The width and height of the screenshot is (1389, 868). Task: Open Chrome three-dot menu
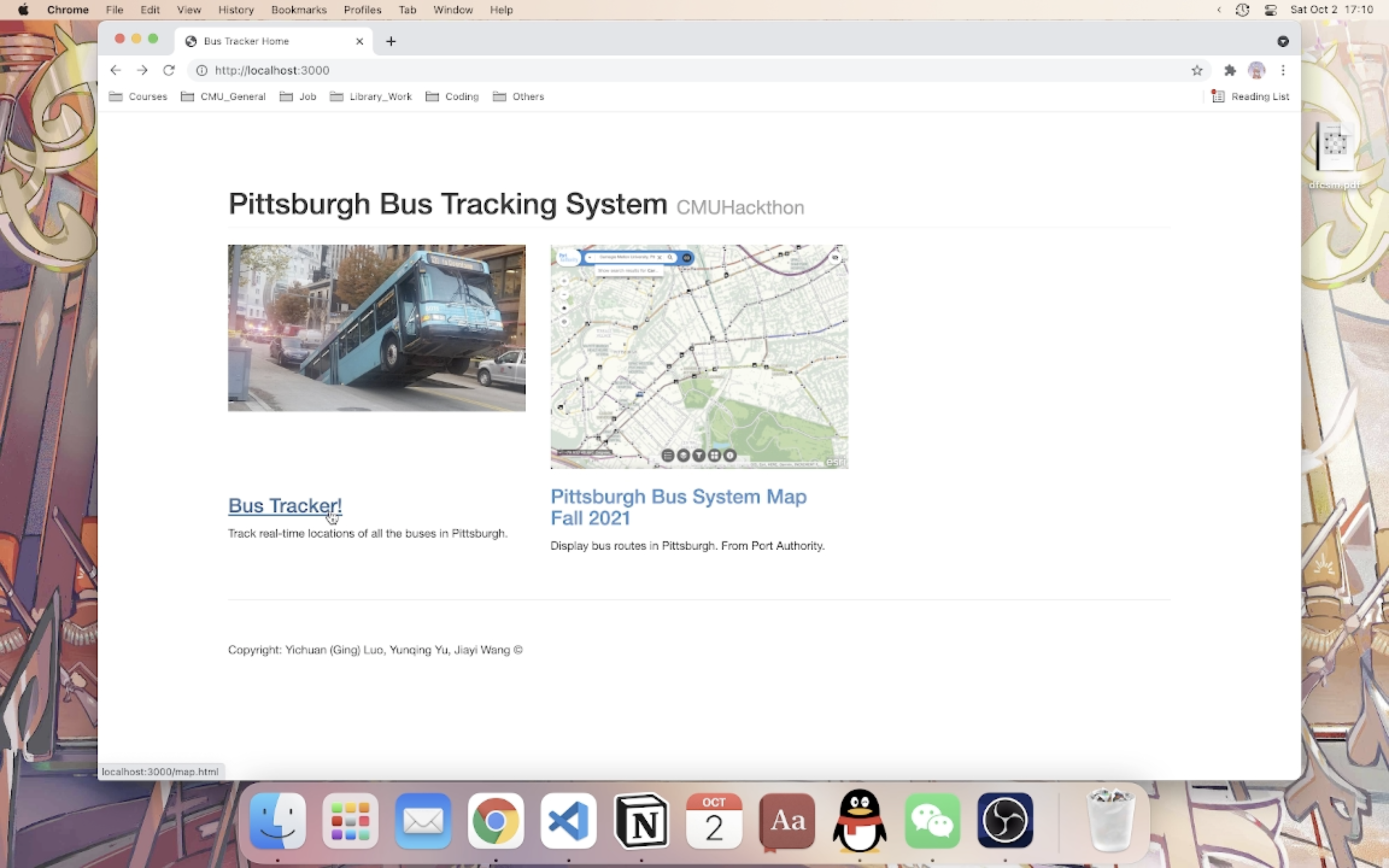tap(1283, 70)
